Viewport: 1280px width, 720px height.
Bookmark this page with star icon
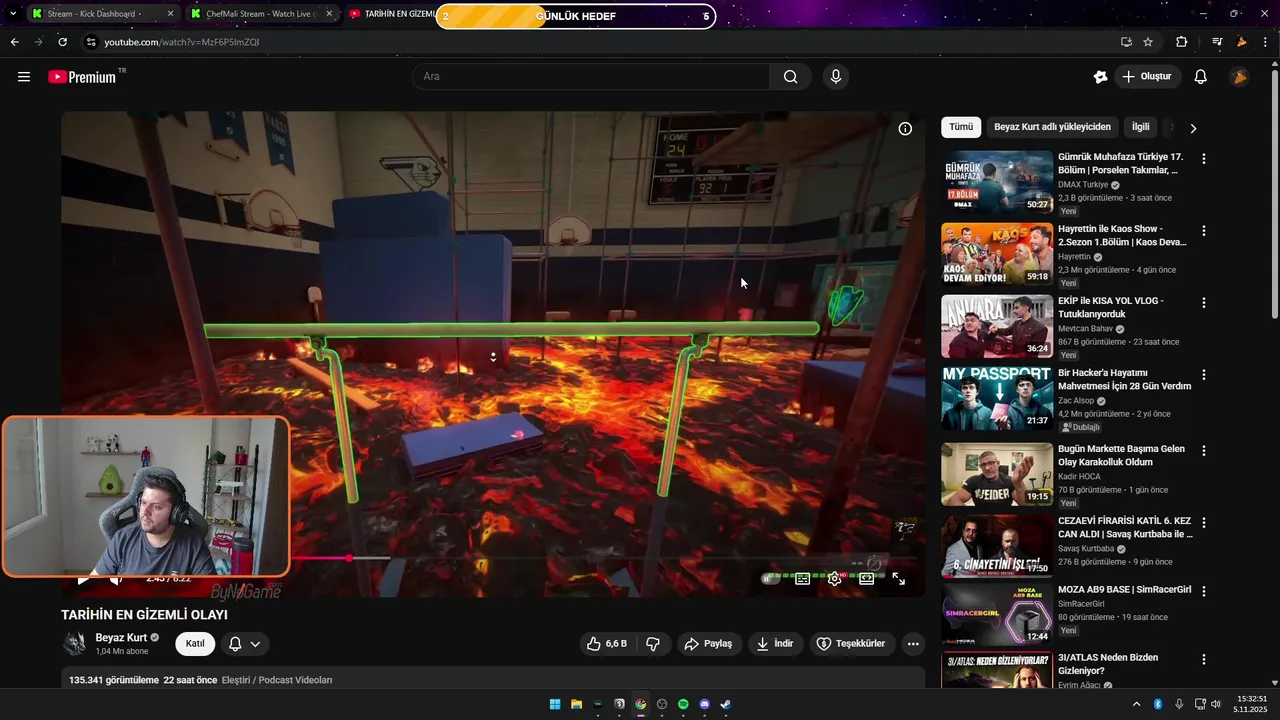point(1148,42)
